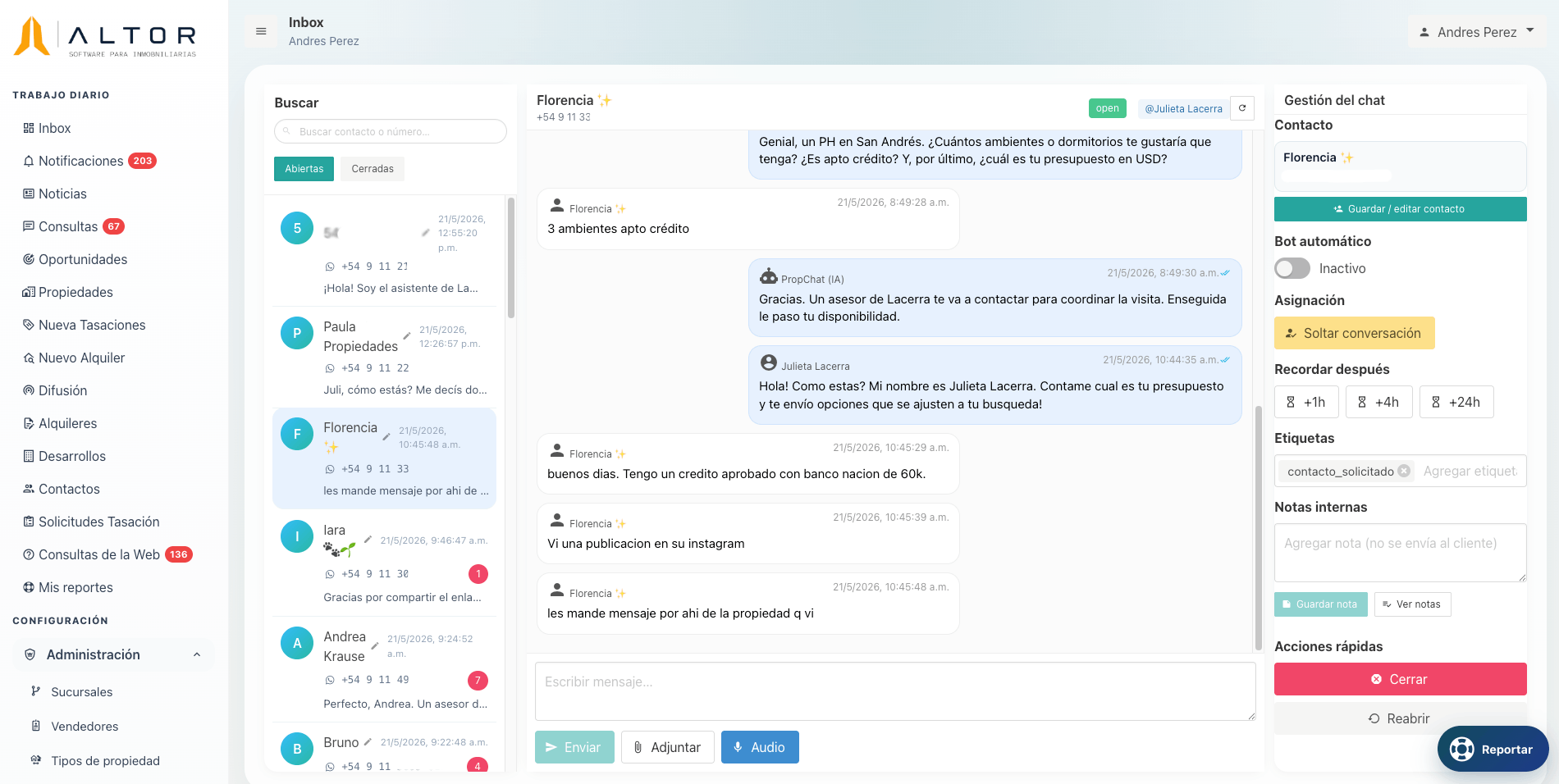1559x784 pixels.
Task: Open Vendedores under Administración
Action: tap(75, 727)
